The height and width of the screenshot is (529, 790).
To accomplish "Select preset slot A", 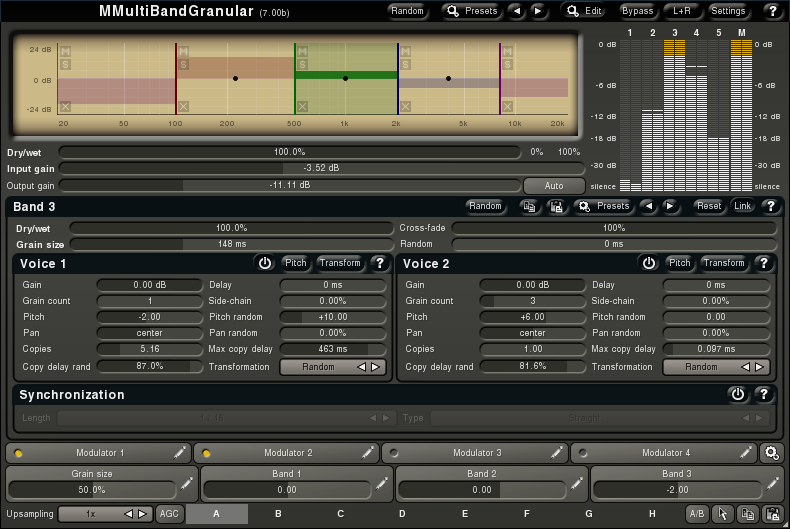I will (x=217, y=514).
